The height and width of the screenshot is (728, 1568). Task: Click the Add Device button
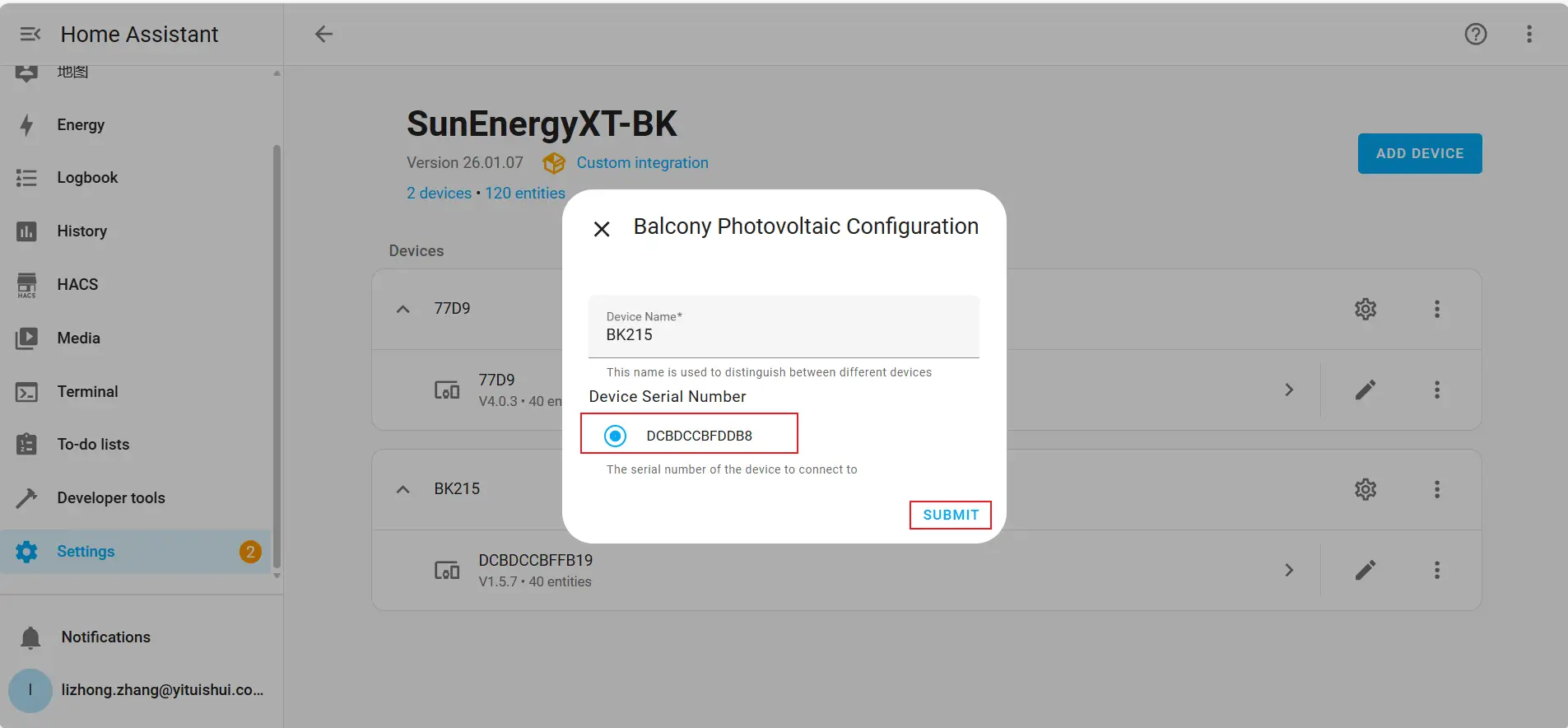(1419, 153)
